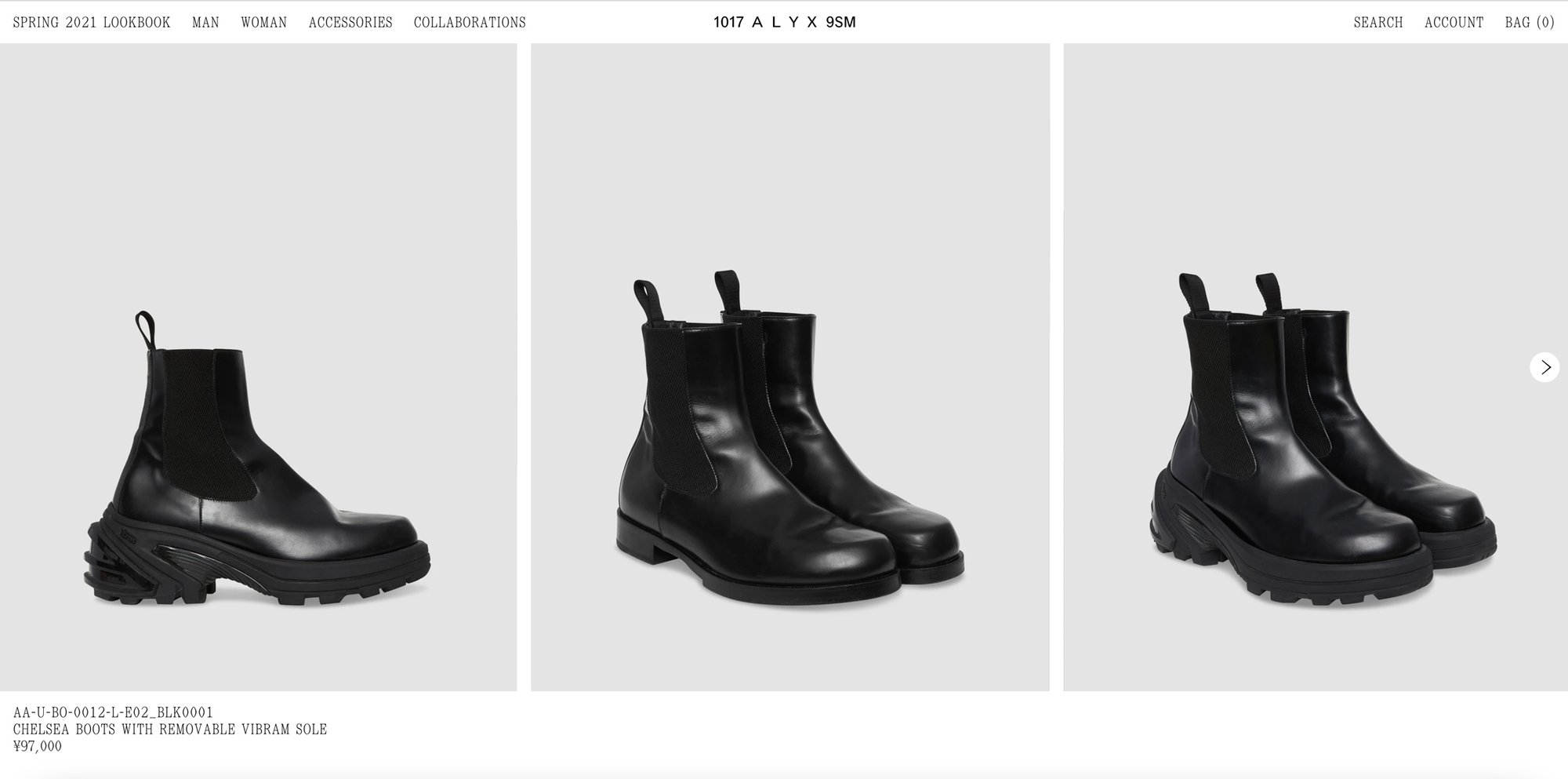Expand the Accessories menu
1568x779 pixels.
(x=350, y=22)
